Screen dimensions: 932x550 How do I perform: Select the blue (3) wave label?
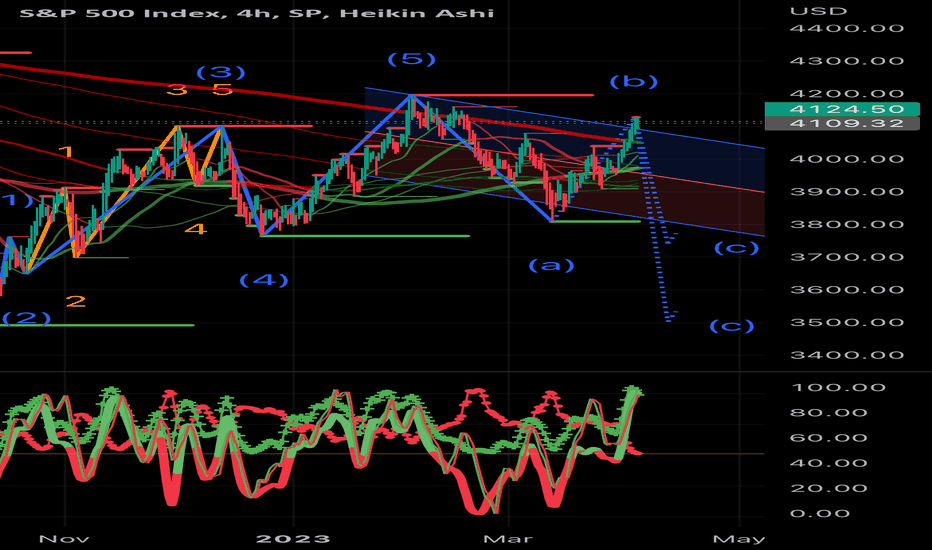pyautogui.click(x=221, y=73)
